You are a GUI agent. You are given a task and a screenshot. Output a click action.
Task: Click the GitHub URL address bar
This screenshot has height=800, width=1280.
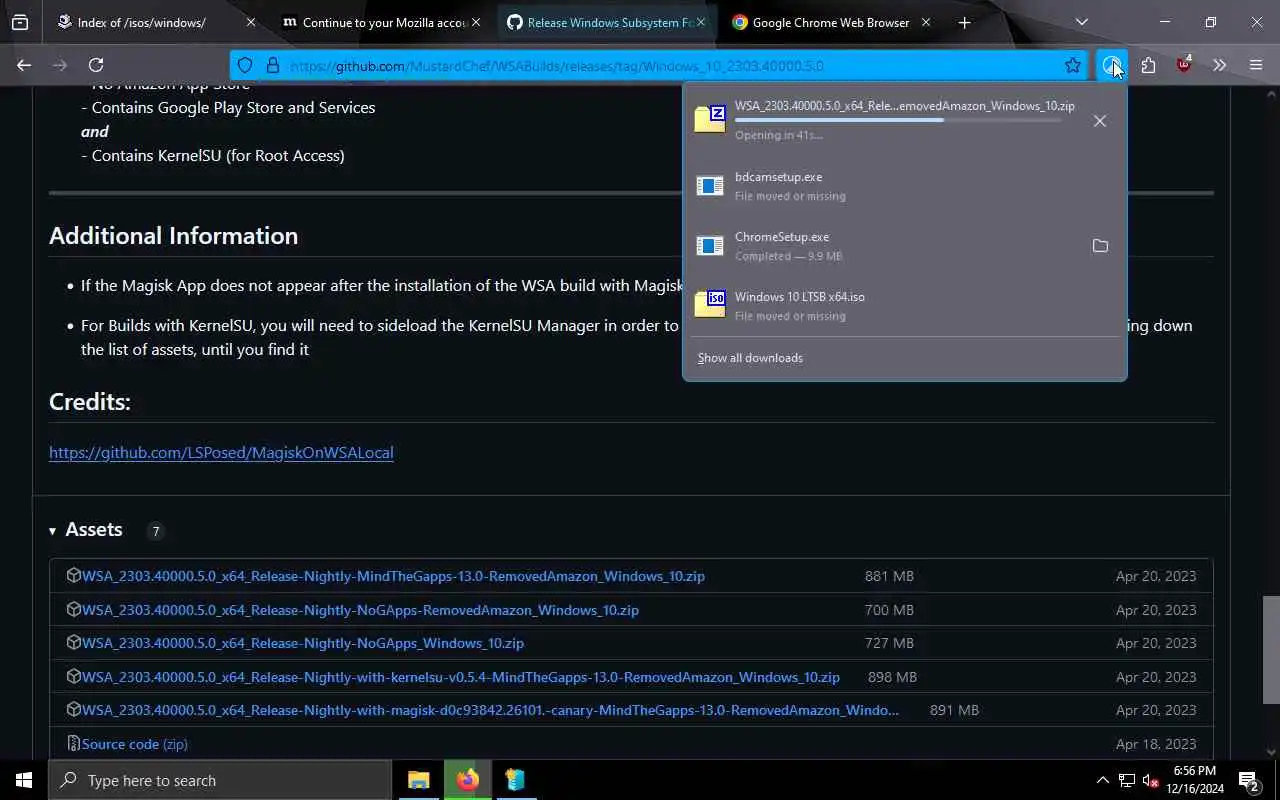point(660,66)
